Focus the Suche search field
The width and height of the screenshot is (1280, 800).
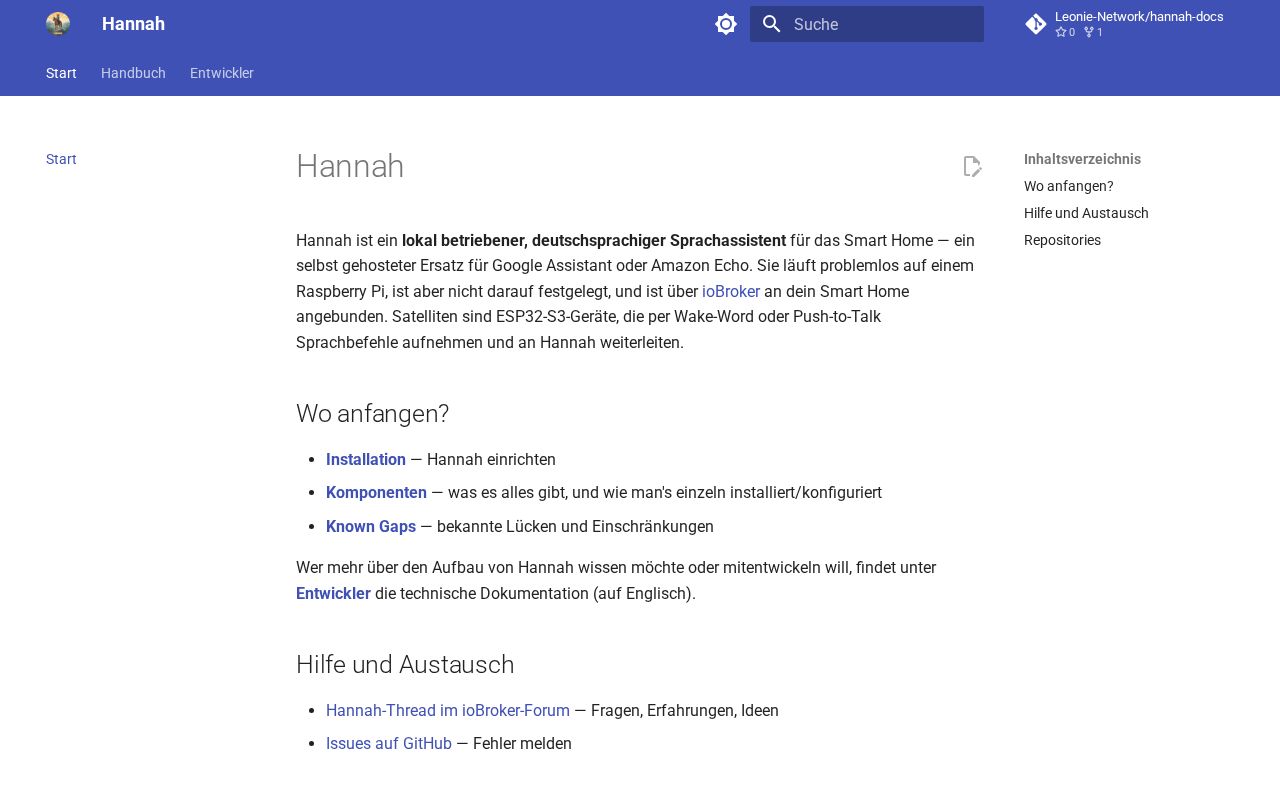(867, 24)
